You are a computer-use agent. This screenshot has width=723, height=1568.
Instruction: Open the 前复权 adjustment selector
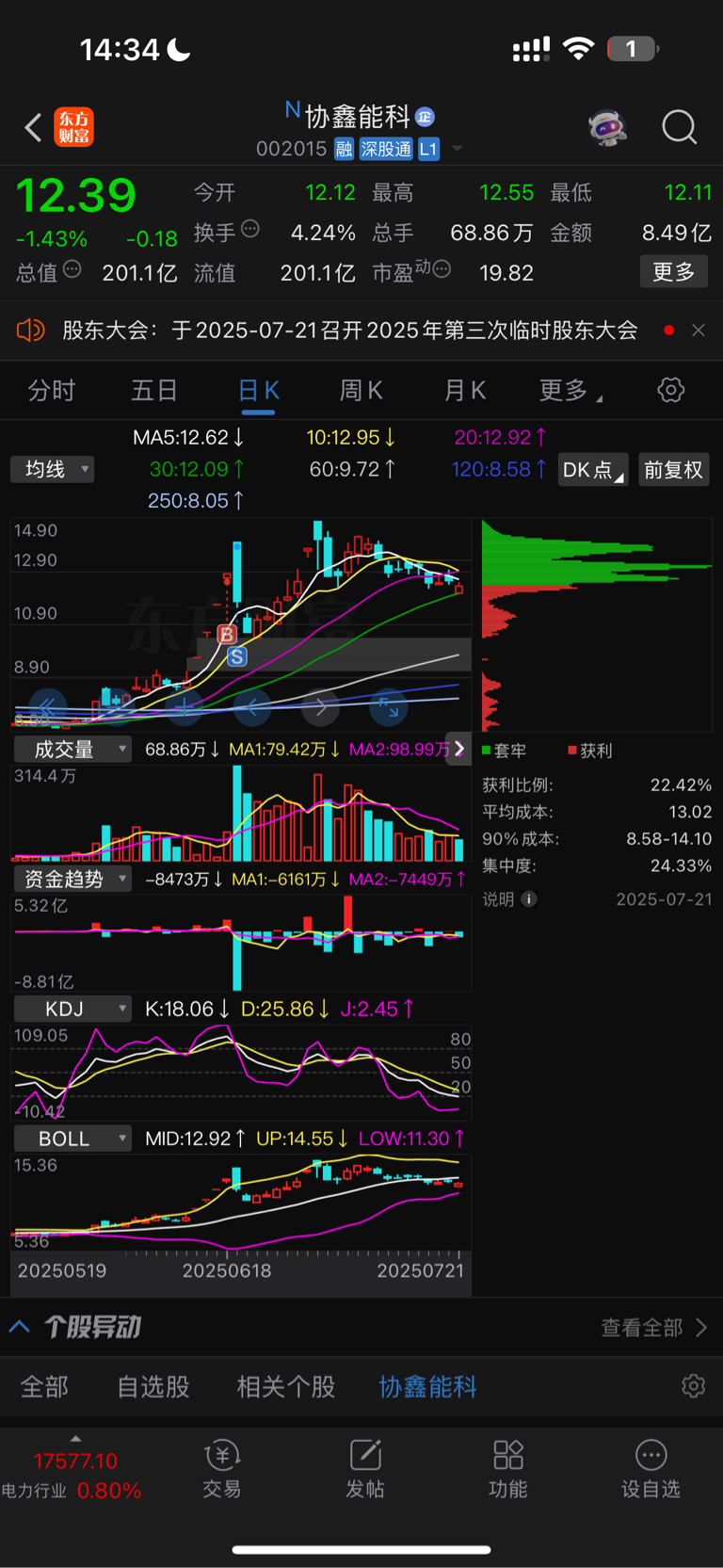(x=673, y=470)
